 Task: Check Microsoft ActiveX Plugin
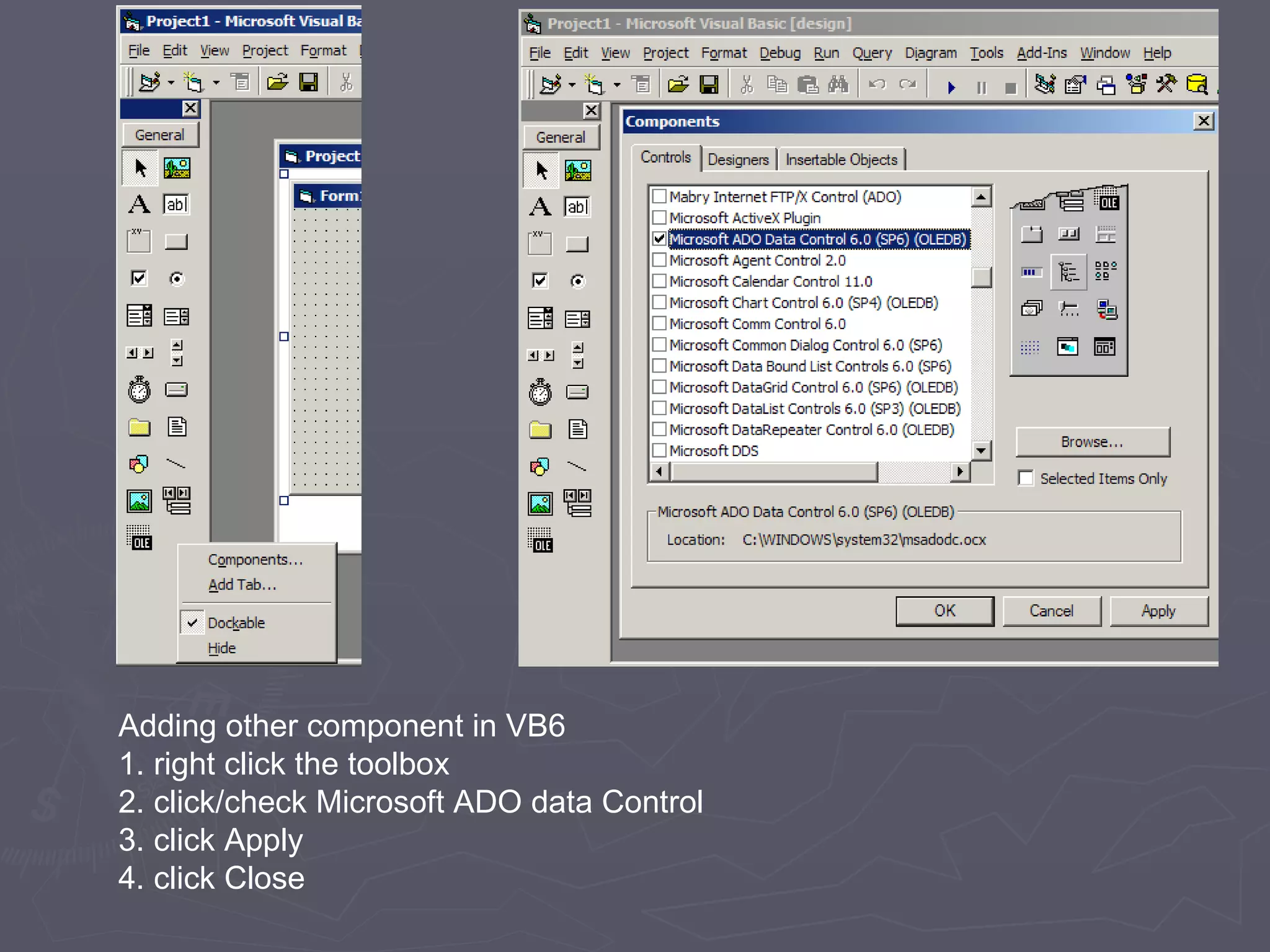pos(659,218)
